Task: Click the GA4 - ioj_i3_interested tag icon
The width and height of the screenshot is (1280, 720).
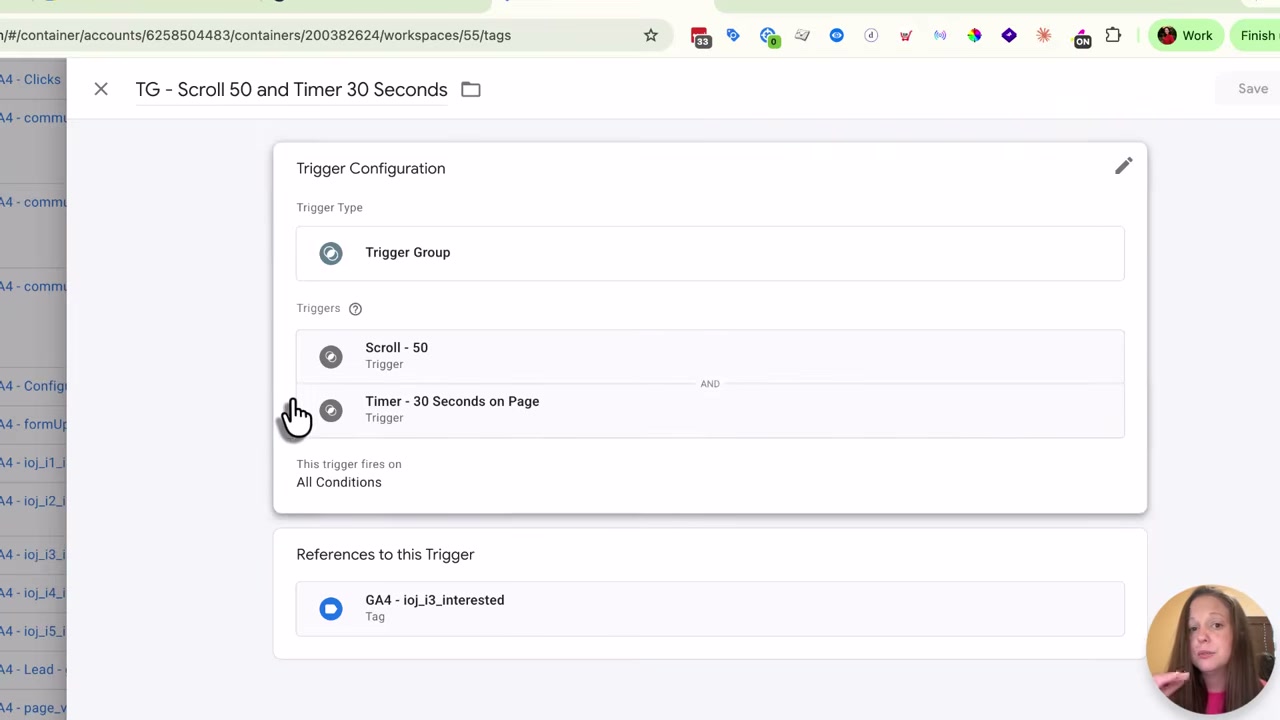Action: pyautogui.click(x=331, y=609)
